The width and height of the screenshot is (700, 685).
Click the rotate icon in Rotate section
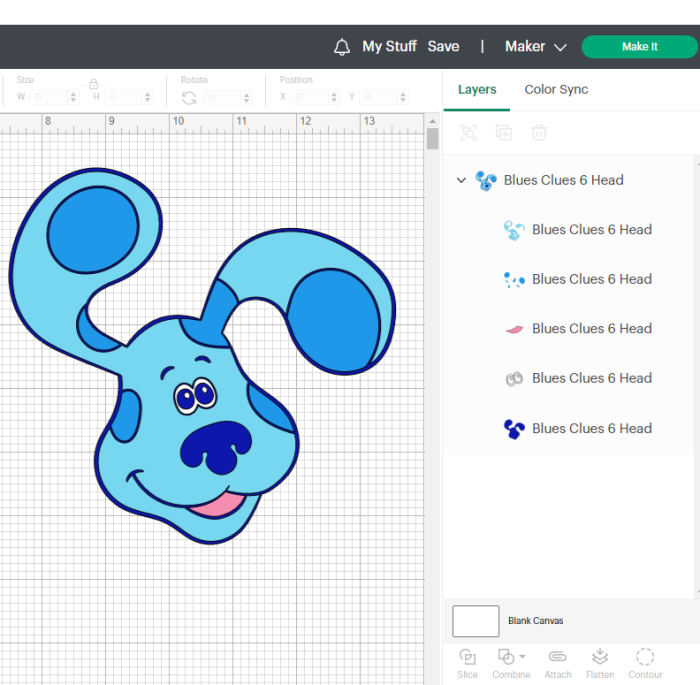(x=189, y=98)
